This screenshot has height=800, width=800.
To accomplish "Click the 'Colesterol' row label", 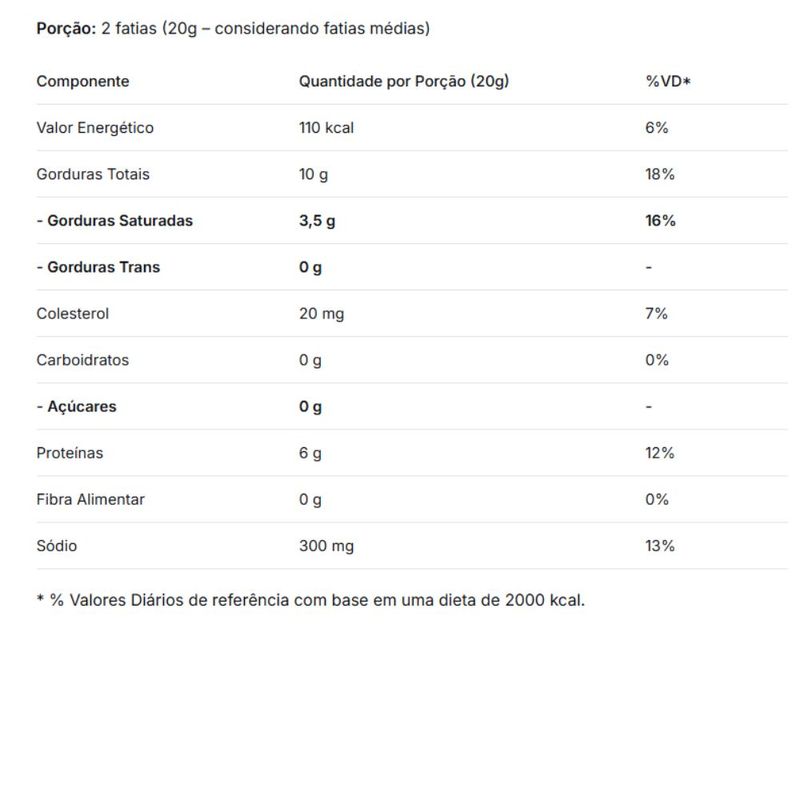I will point(73,313).
